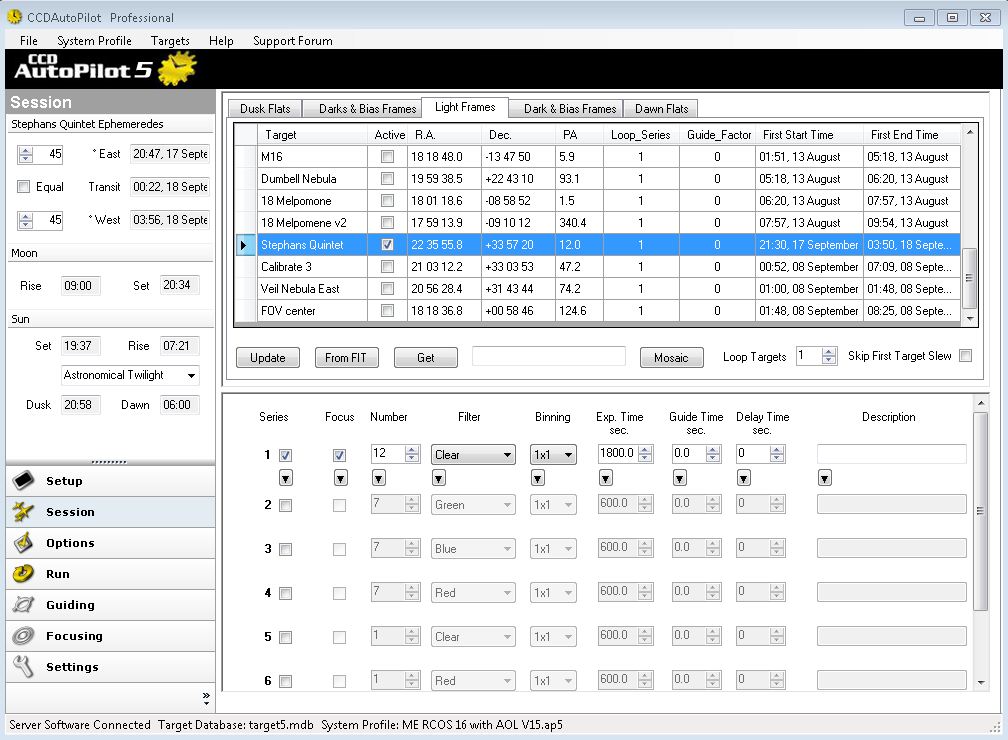
Task: Click the Target column header
Action: 312,134
